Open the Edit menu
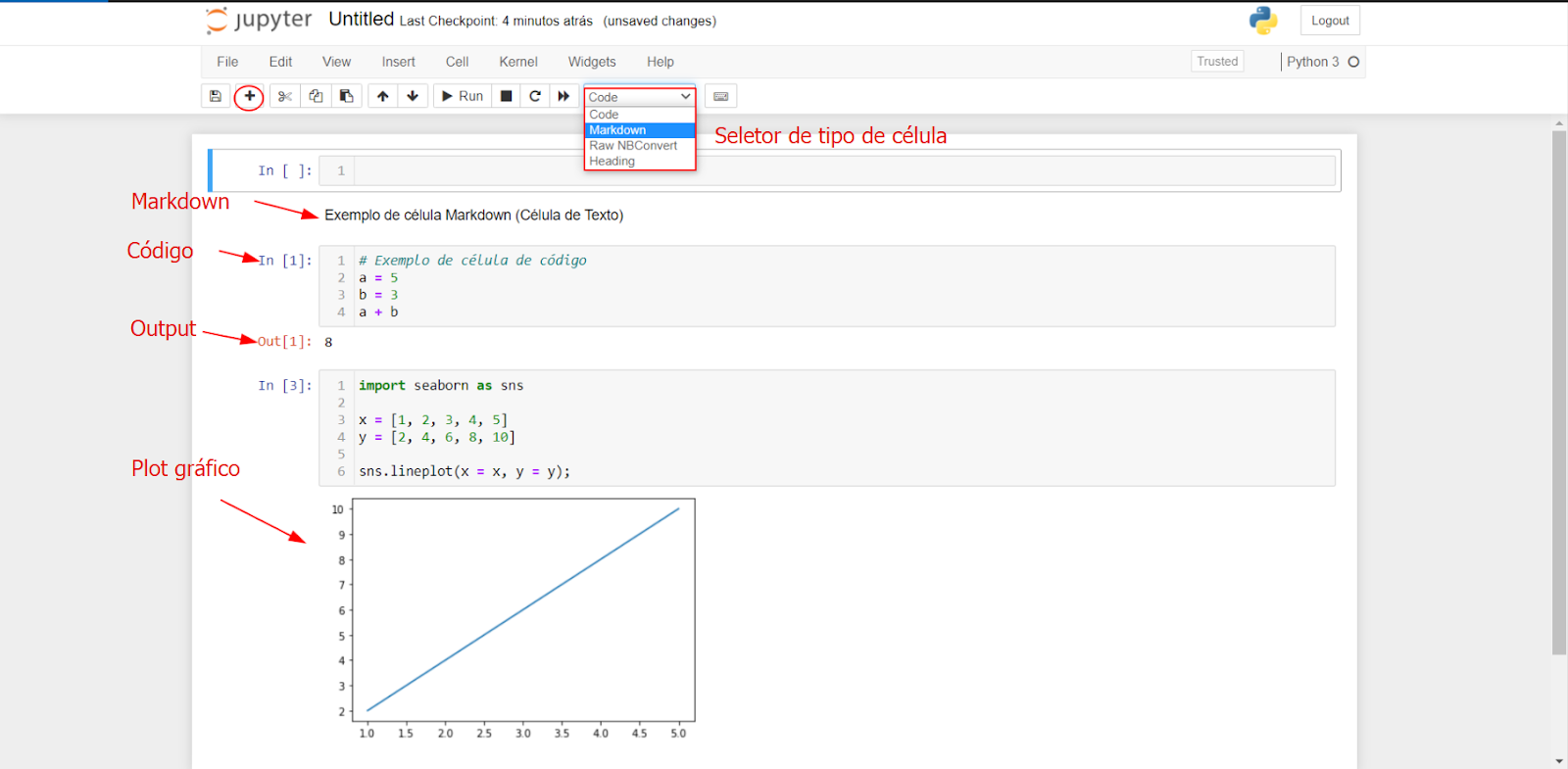 [280, 62]
